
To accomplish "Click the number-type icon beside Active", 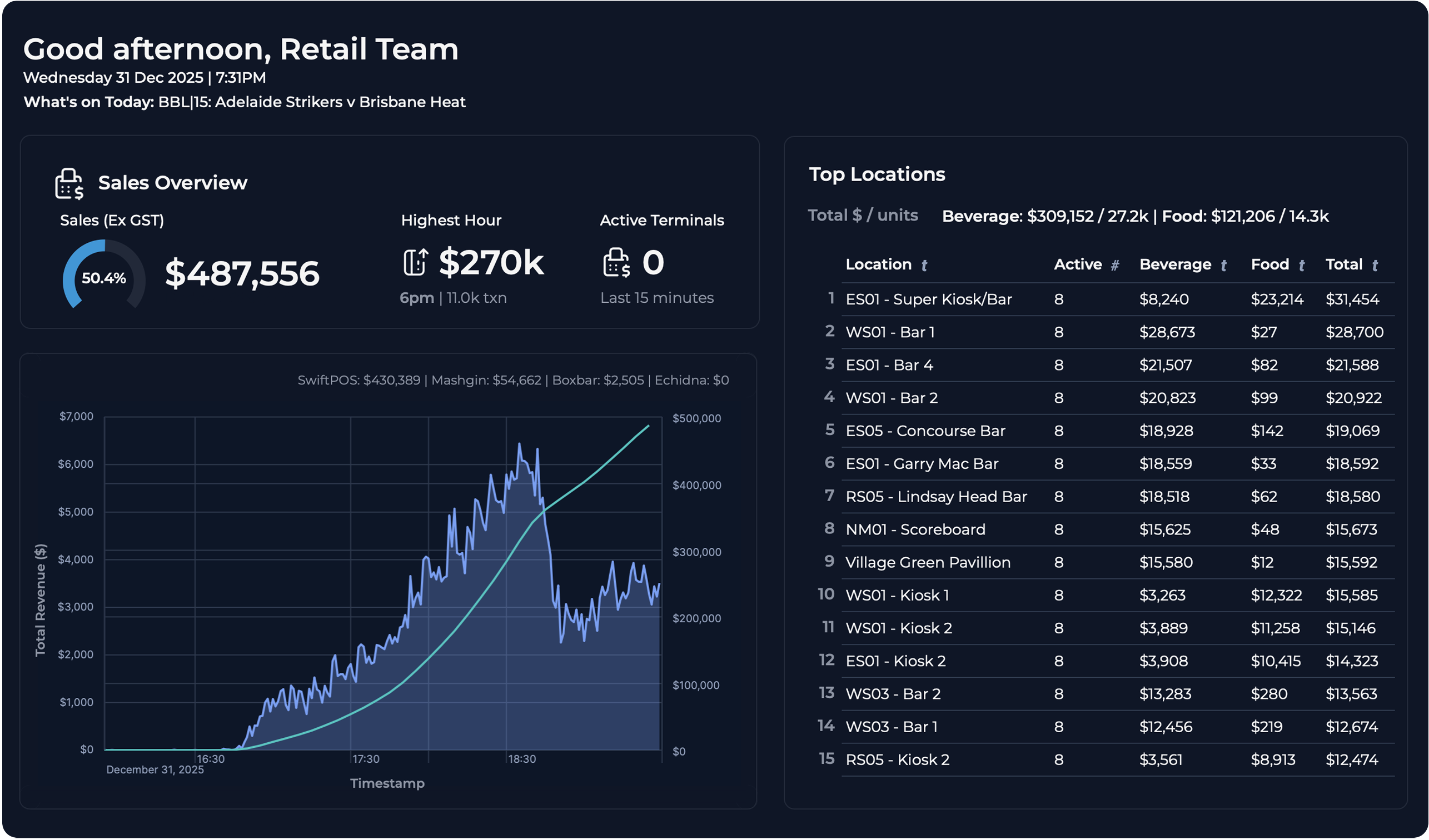I will [x=1115, y=265].
